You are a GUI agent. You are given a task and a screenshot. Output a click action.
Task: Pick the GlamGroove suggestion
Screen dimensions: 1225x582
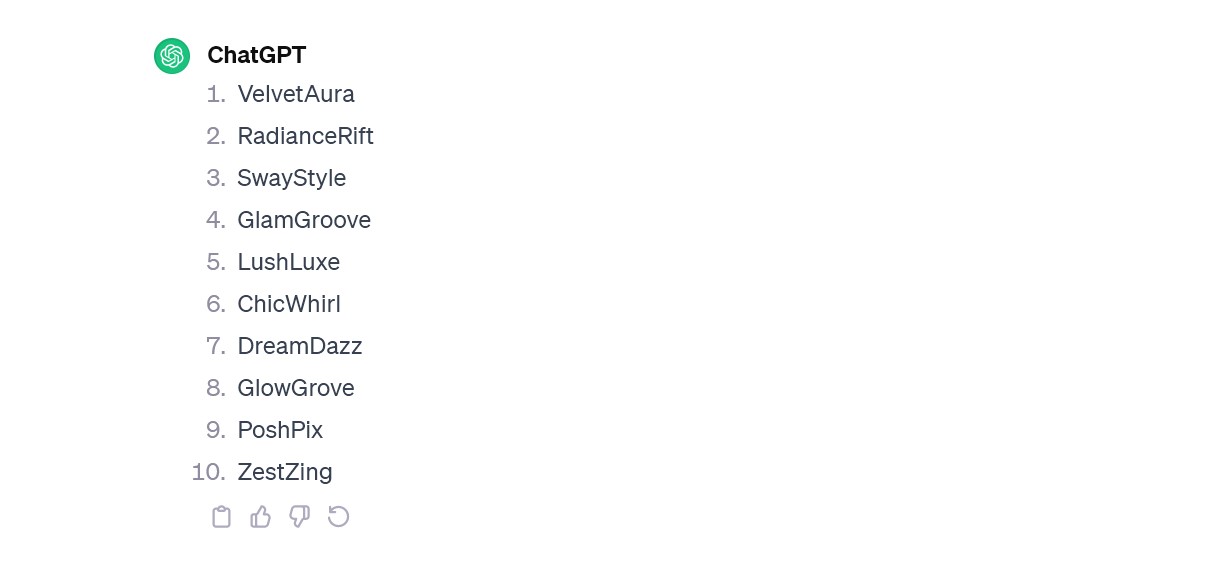point(304,220)
